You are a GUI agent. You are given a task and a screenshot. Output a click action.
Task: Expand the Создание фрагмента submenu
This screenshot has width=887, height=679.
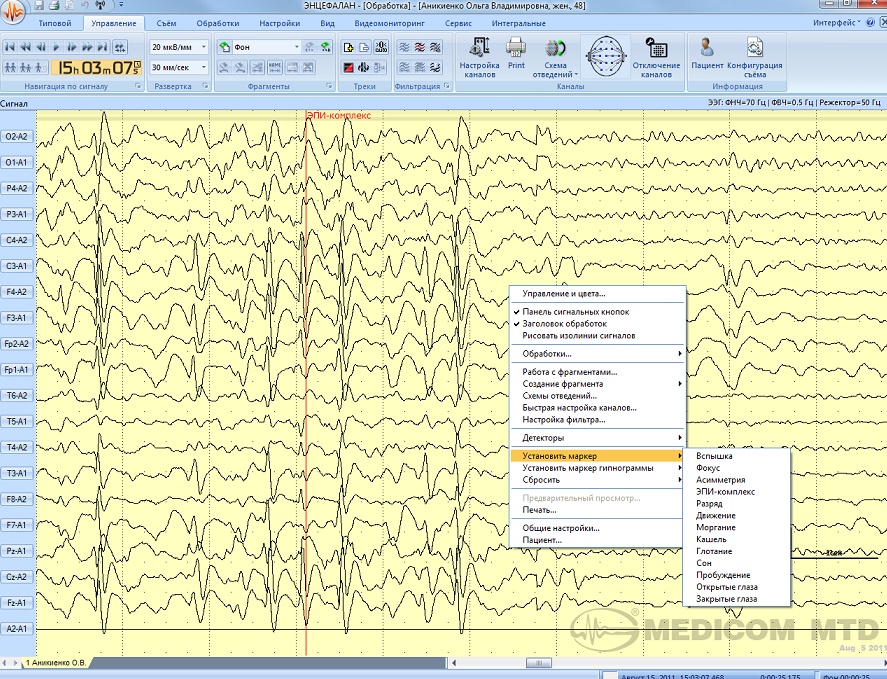pos(598,384)
